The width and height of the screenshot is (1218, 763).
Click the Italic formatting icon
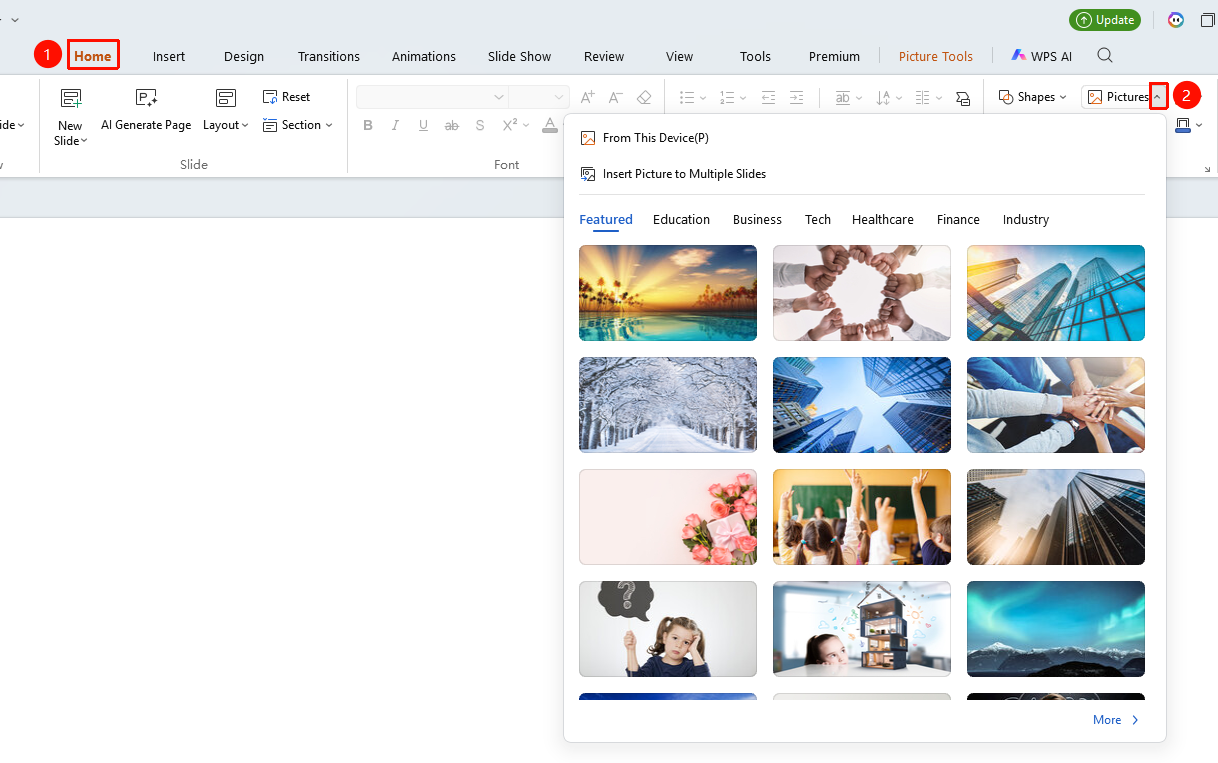coord(396,125)
